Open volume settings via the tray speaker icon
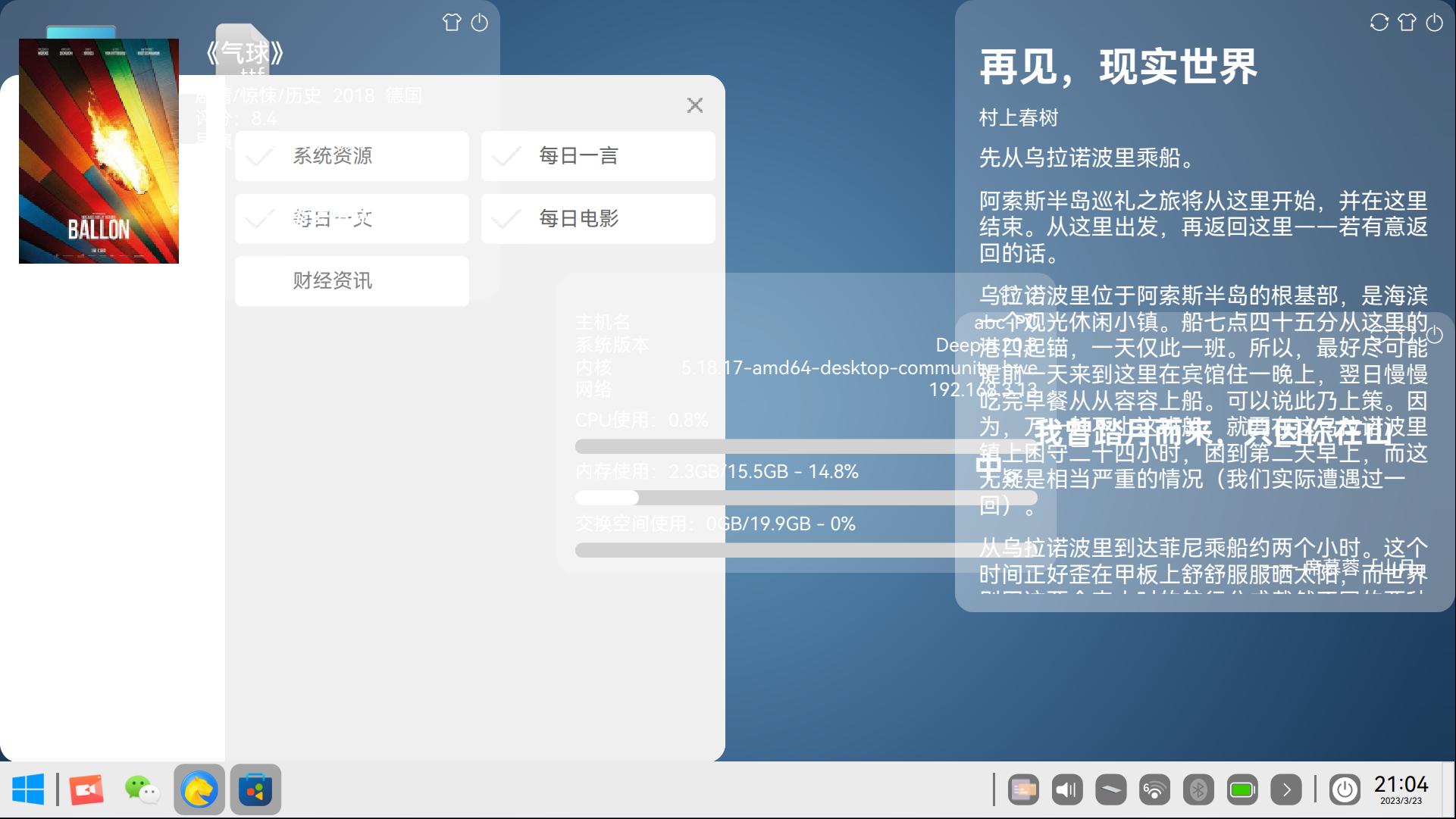This screenshot has height=819, width=1456. (x=1067, y=789)
